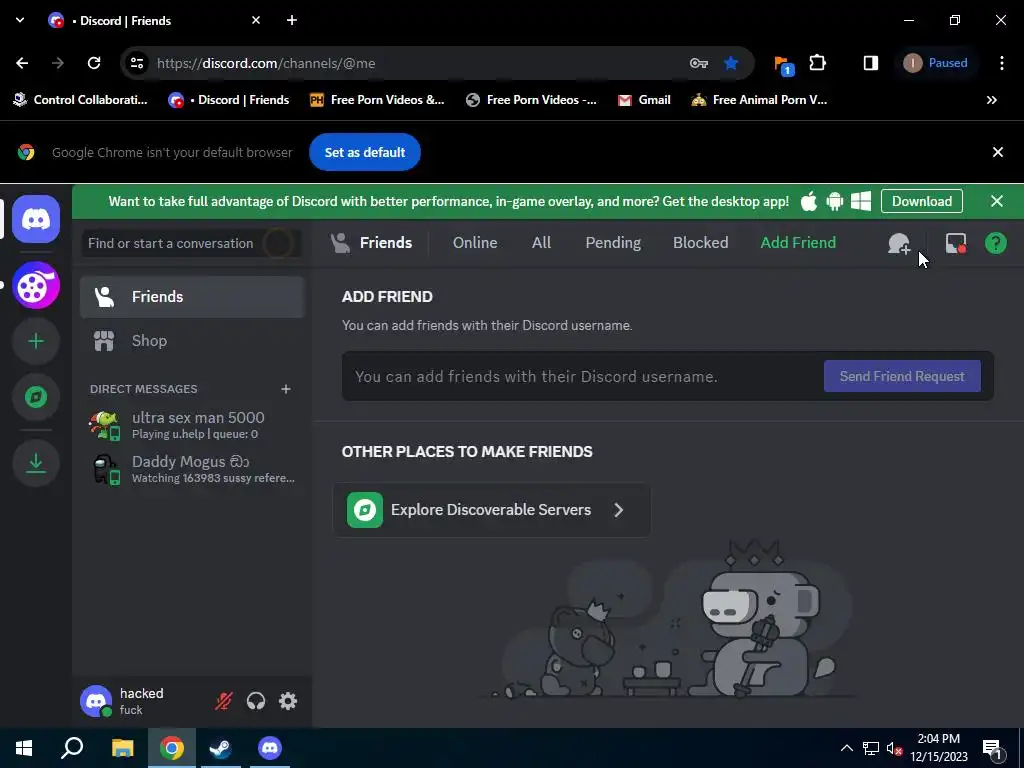Click the password key icon in address bar
The image size is (1024, 768).
(699, 63)
